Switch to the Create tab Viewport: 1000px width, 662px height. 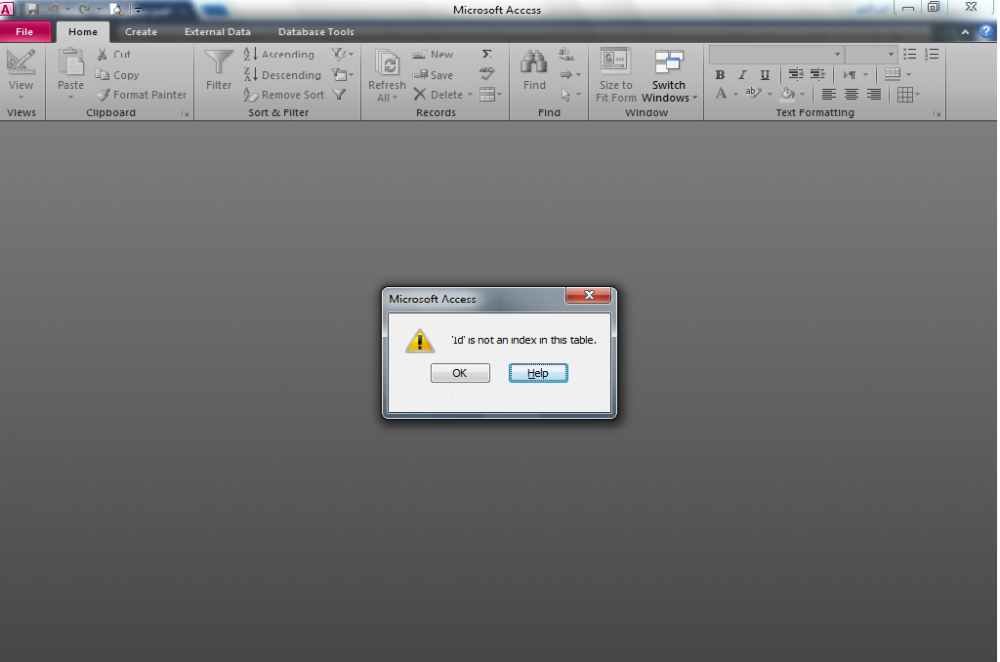coord(141,31)
